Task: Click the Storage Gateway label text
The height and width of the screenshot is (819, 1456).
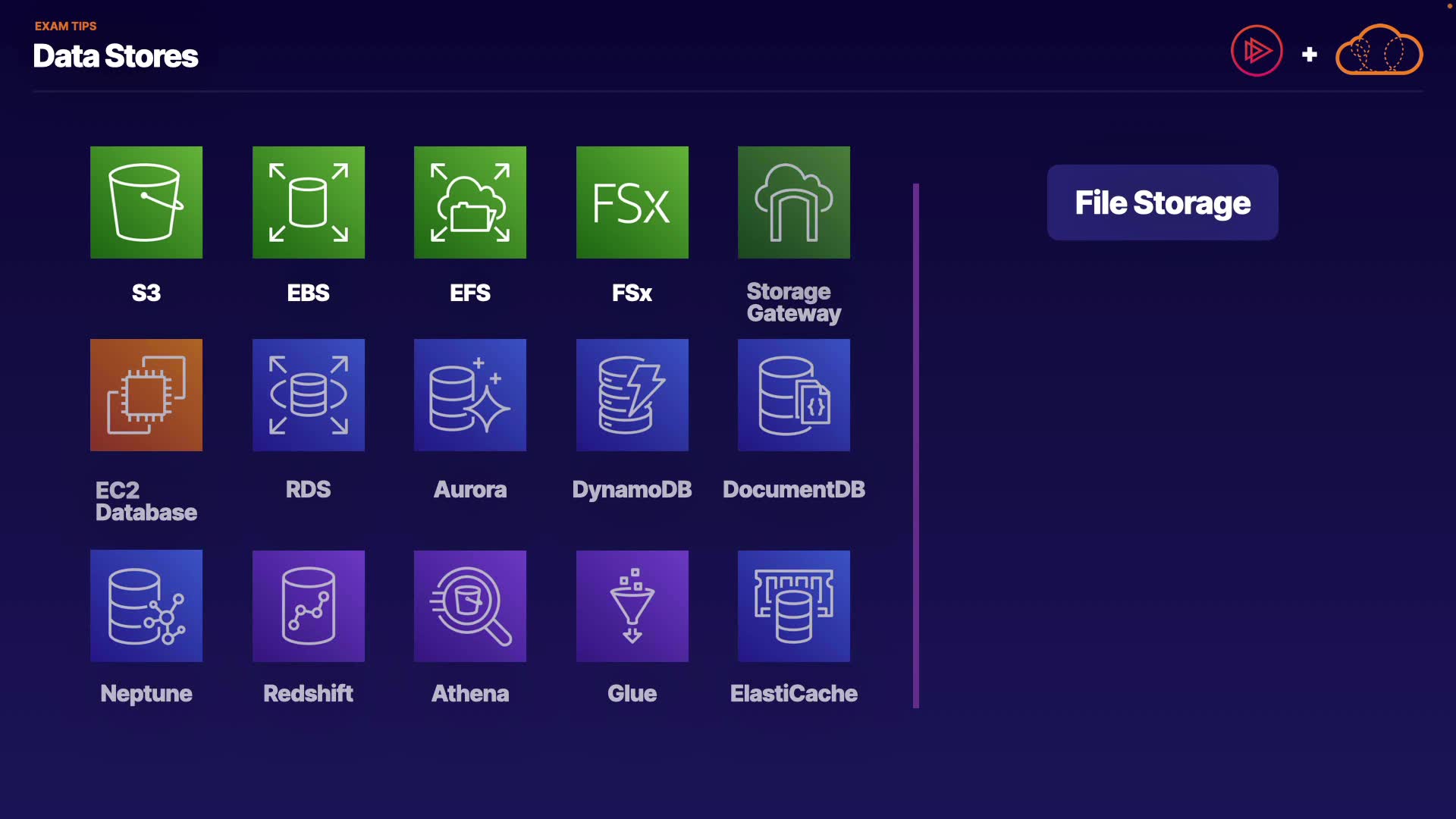Action: [x=793, y=303]
